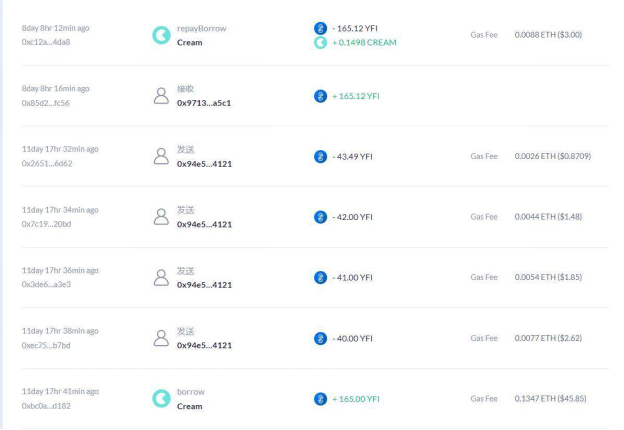Click the Cream protocol name under repayBorrow

point(189,43)
